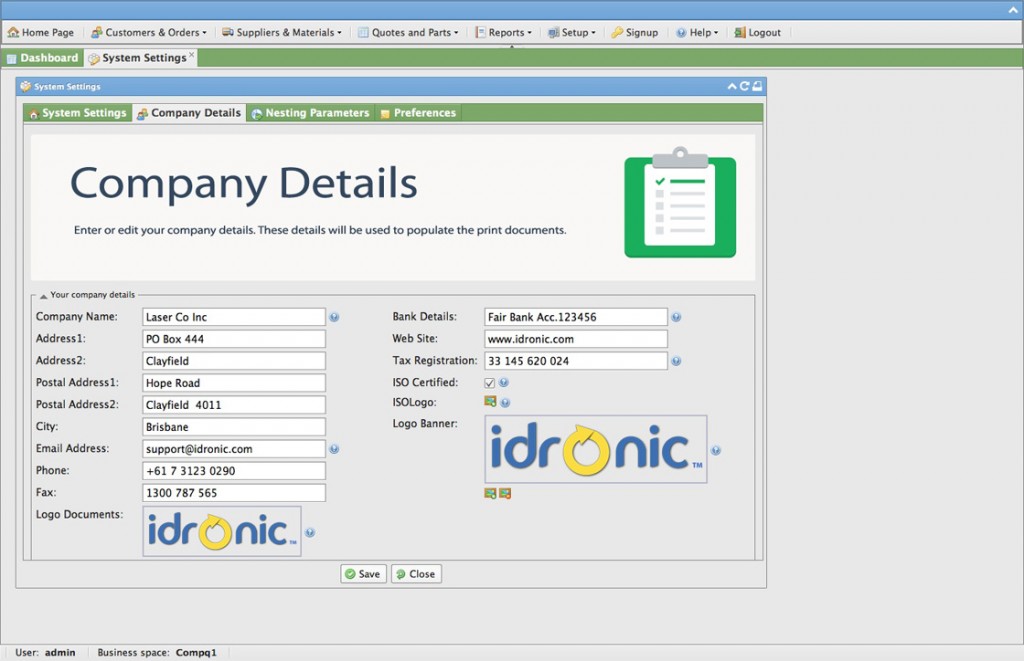Click inside the Web Site input field
Image resolution: width=1024 pixels, height=661 pixels.
click(x=575, y=338)
